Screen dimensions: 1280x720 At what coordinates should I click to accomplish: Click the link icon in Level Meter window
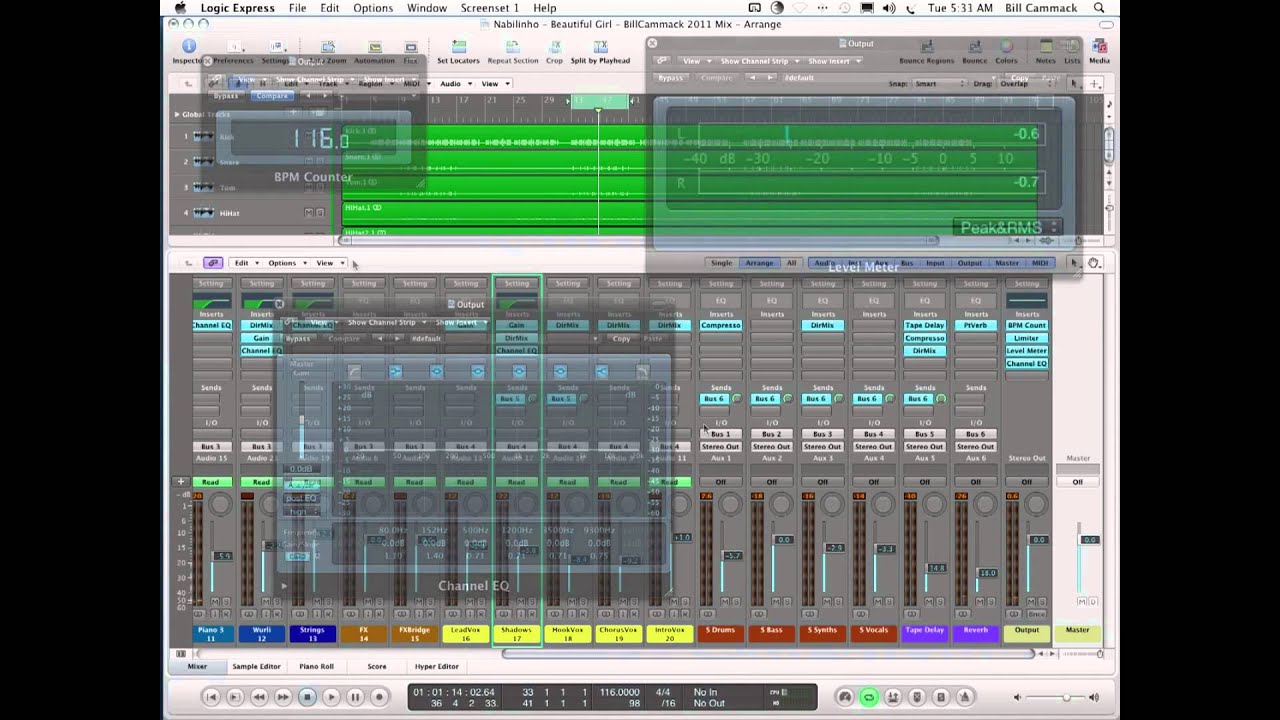coord(661,61)
